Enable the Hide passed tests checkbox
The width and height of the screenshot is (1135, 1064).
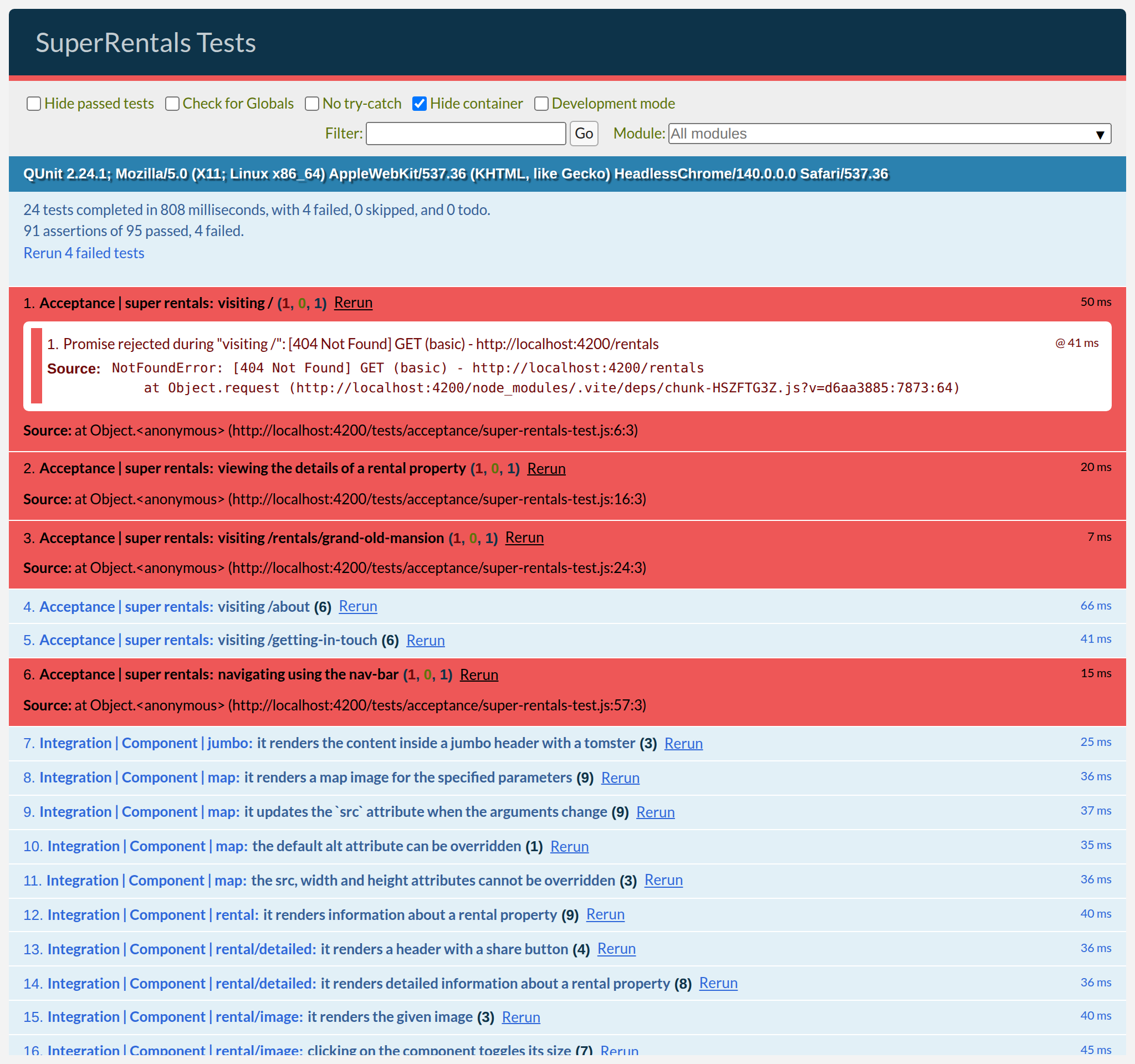click(x=34, y=103)
